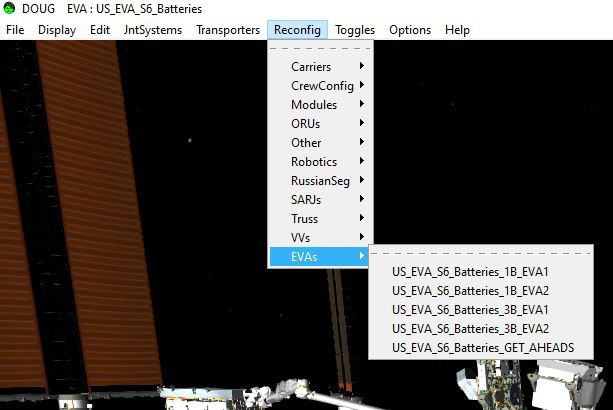Screen dimensions: 613x410
Task: Open the Edit menu
Action: (100, 30)
